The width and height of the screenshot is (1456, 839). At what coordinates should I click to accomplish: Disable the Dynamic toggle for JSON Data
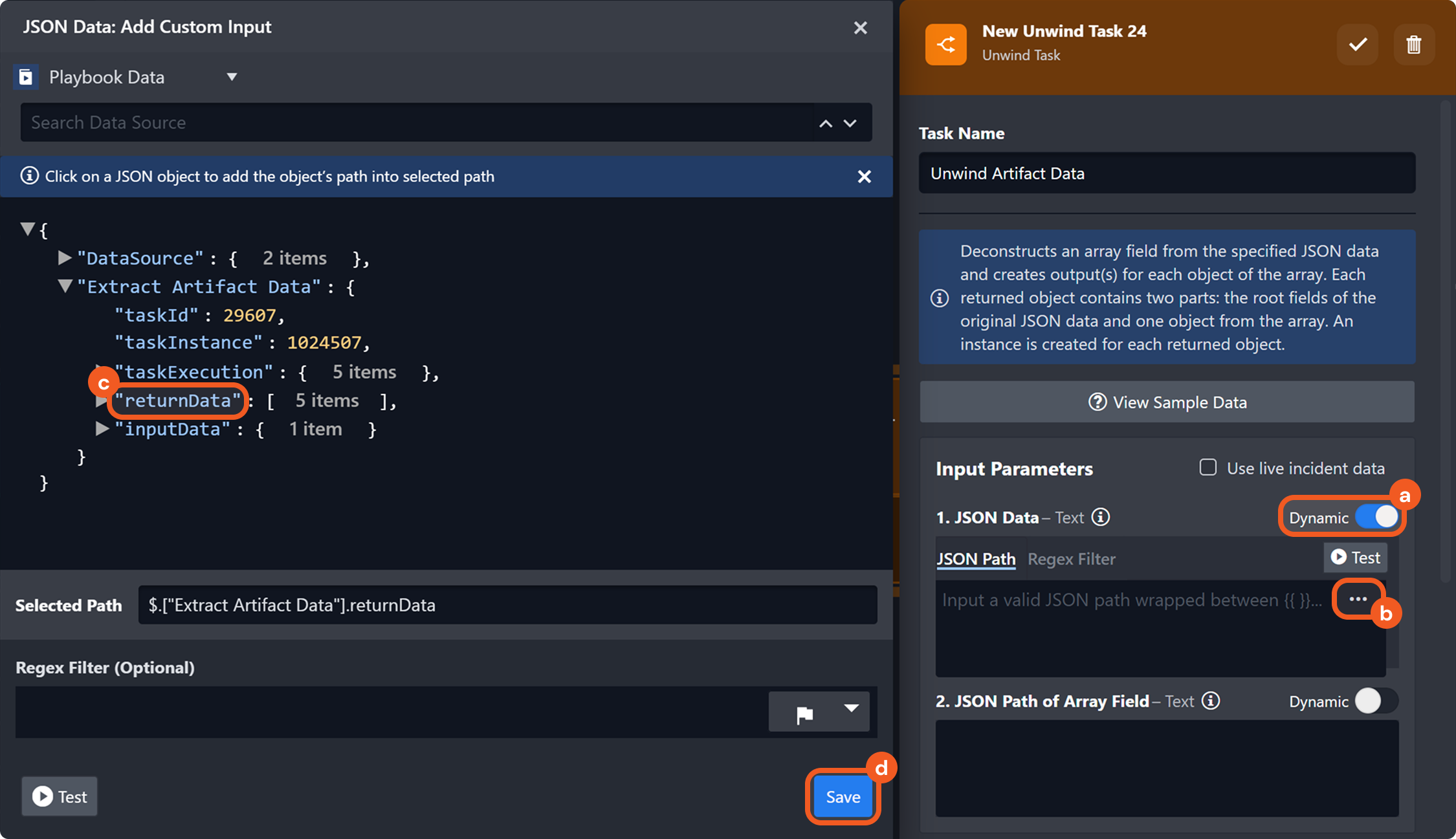1376,517
